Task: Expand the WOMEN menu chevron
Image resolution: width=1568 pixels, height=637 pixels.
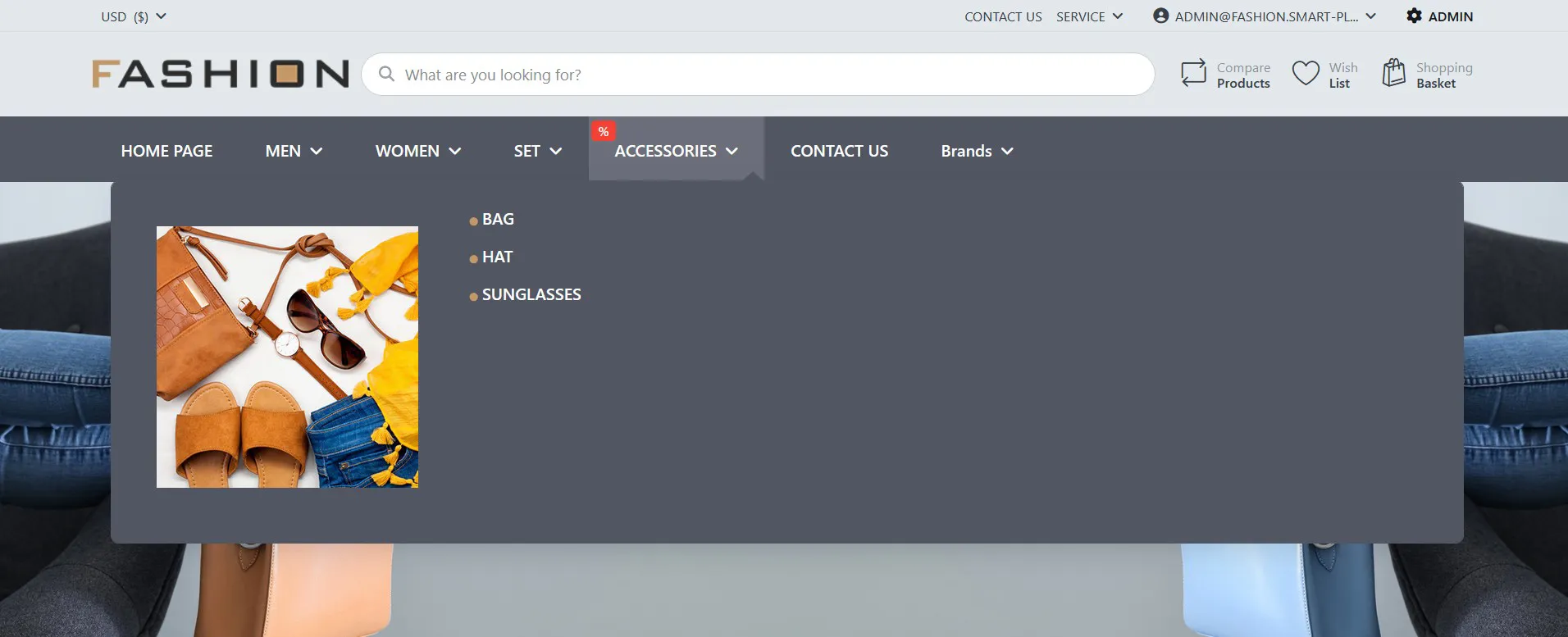Action: point(454,151)
